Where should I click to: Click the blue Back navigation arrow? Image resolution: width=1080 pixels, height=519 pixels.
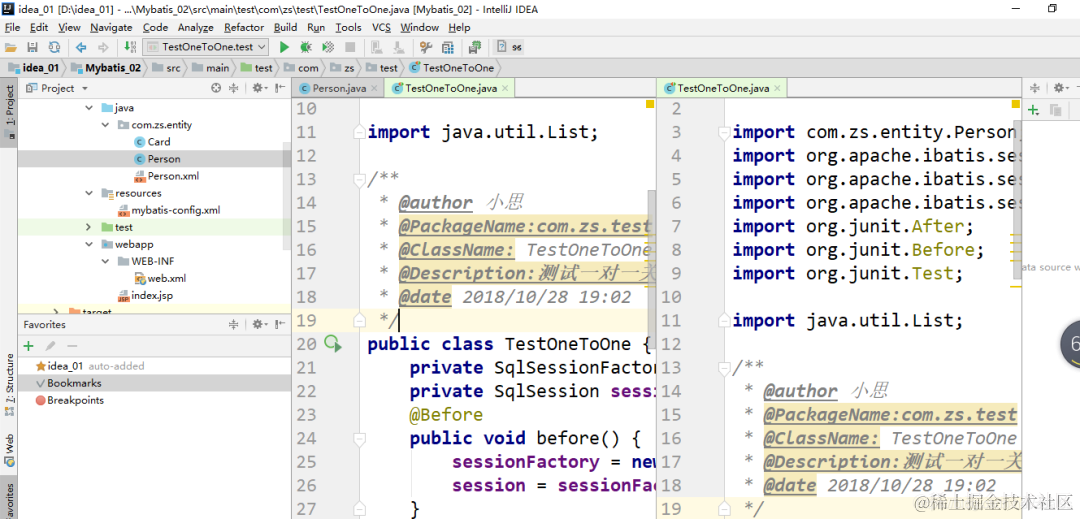click(81, 47)
